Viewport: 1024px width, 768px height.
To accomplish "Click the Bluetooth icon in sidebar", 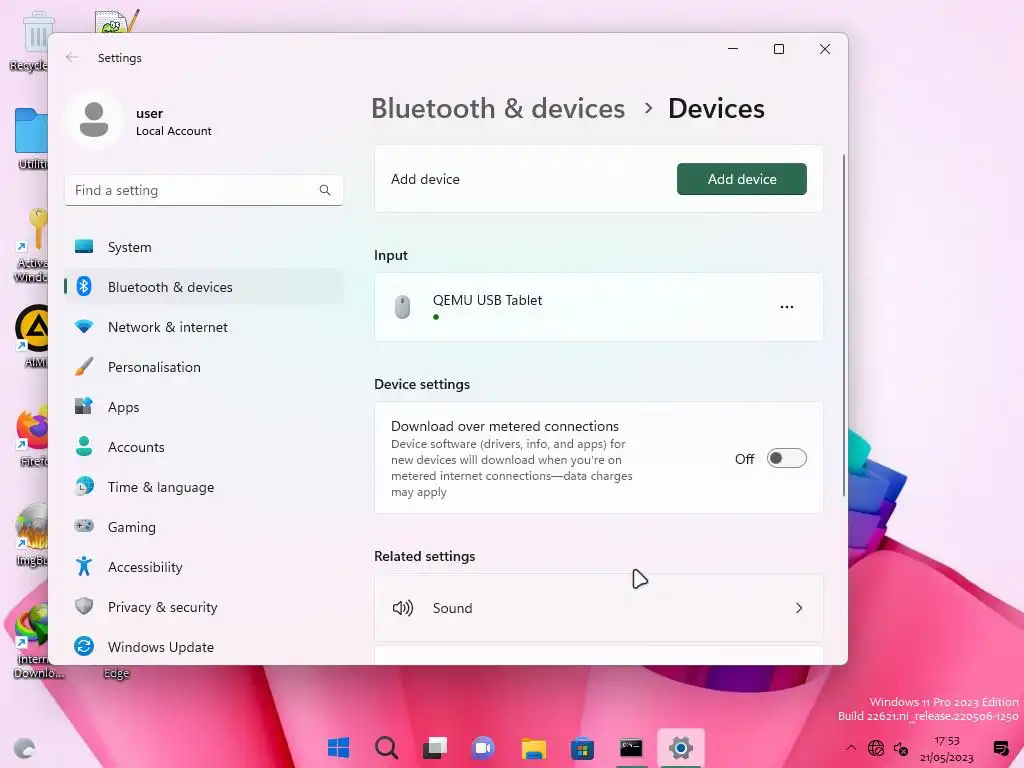I will 84,287.
